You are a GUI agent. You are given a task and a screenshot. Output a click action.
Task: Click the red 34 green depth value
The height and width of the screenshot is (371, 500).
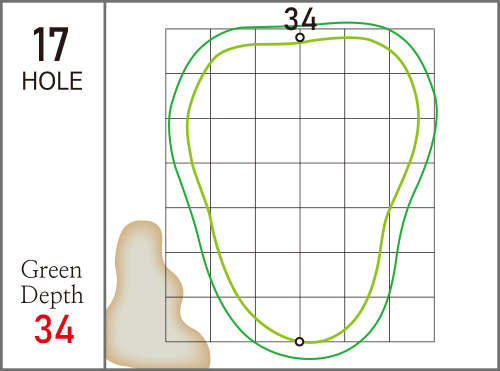click(54, 329)
